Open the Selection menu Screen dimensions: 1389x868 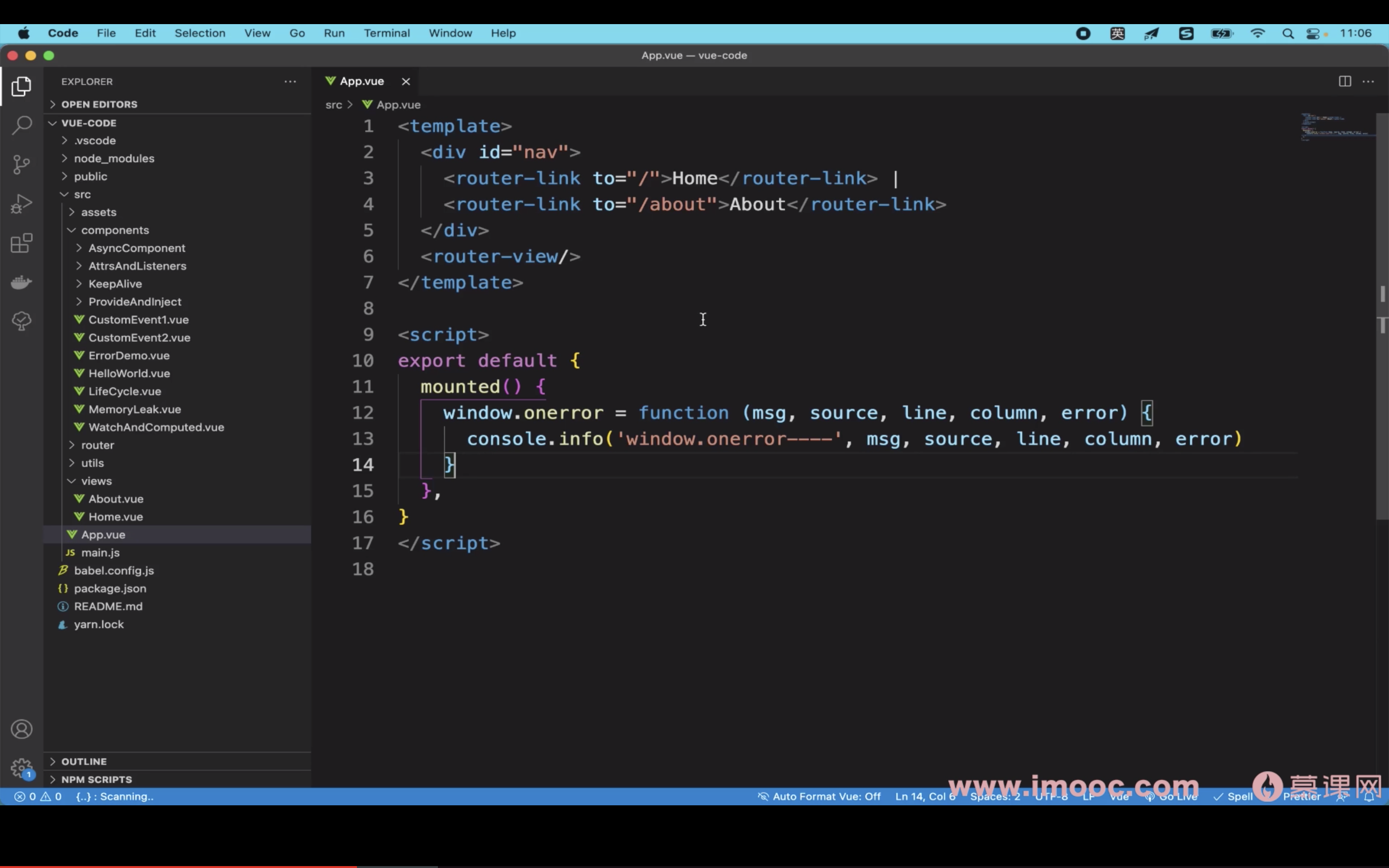tap(200, 33)
